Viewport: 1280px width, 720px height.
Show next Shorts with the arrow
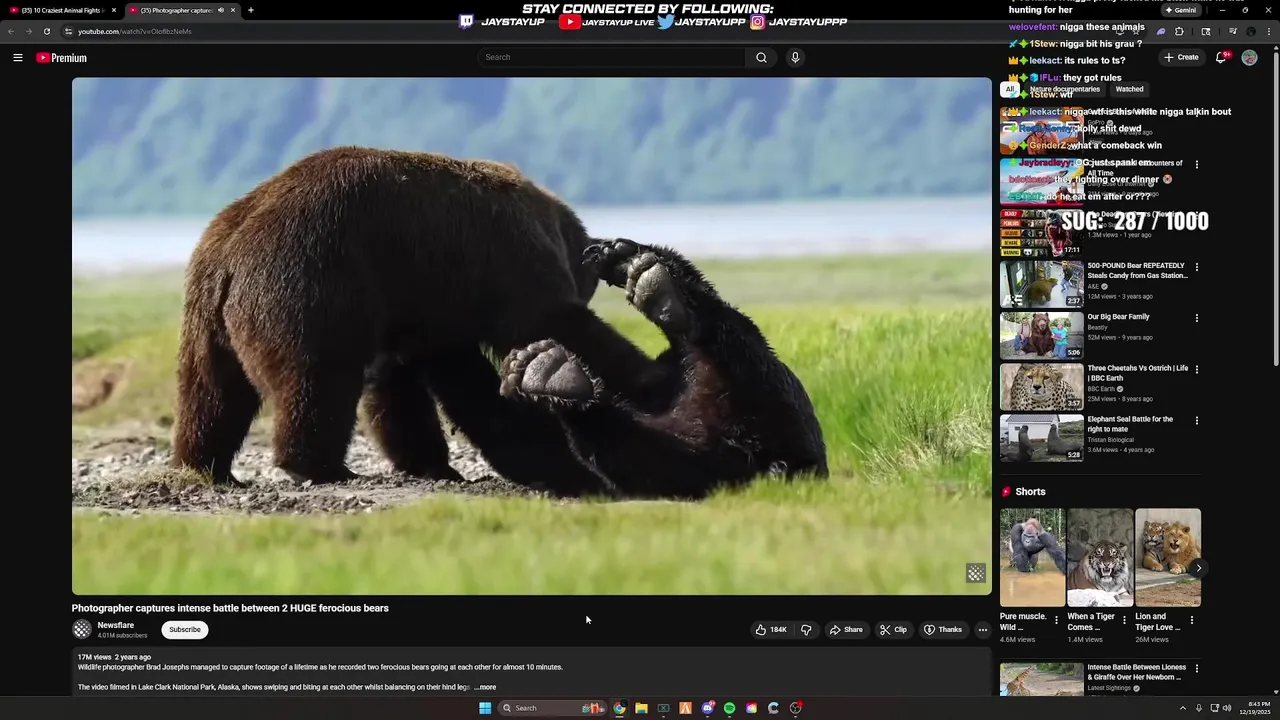pos(1198,568)
